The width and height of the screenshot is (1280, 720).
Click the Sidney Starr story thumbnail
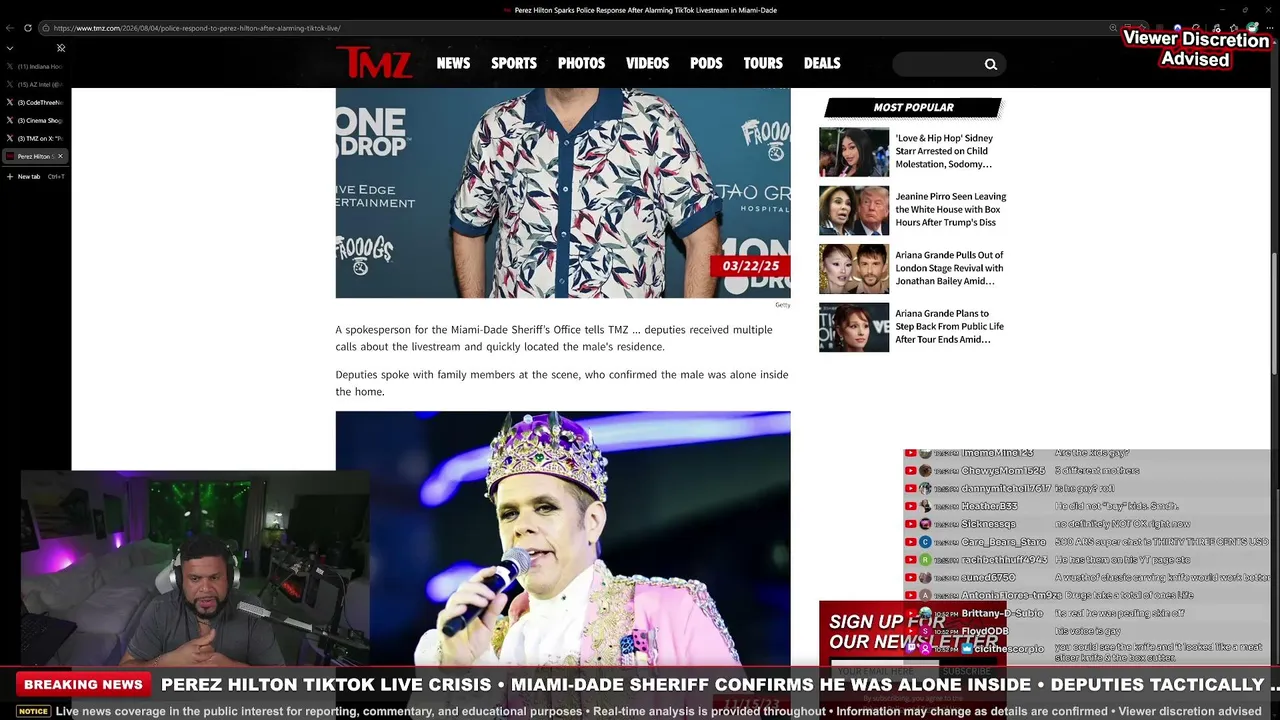click(854, 152)
